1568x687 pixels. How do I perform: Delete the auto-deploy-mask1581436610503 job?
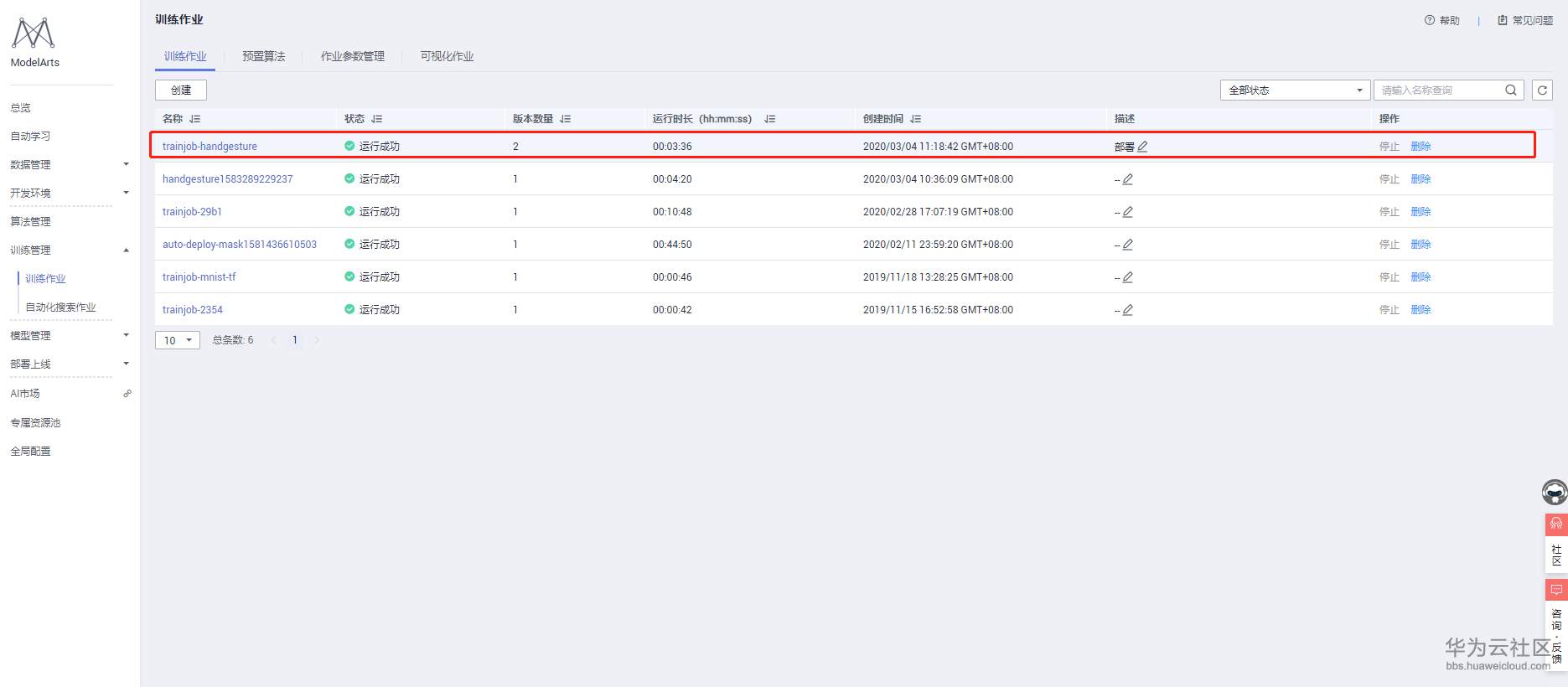(1421, 245)
